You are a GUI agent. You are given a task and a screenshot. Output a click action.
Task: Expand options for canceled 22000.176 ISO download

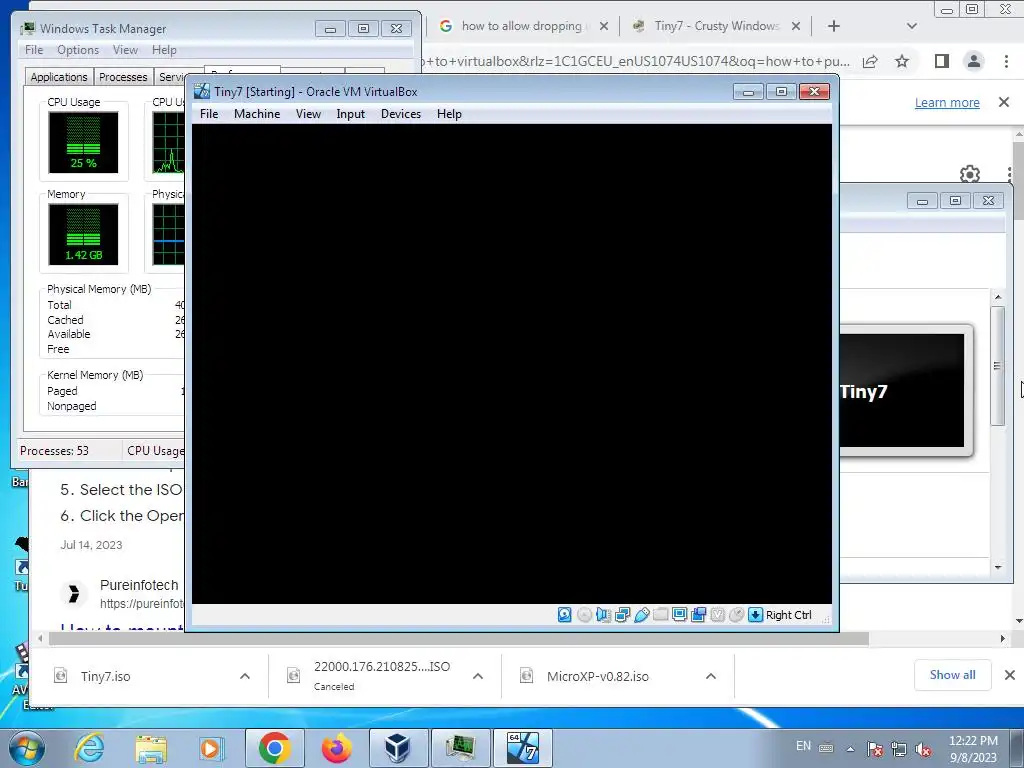pos(478,676)
